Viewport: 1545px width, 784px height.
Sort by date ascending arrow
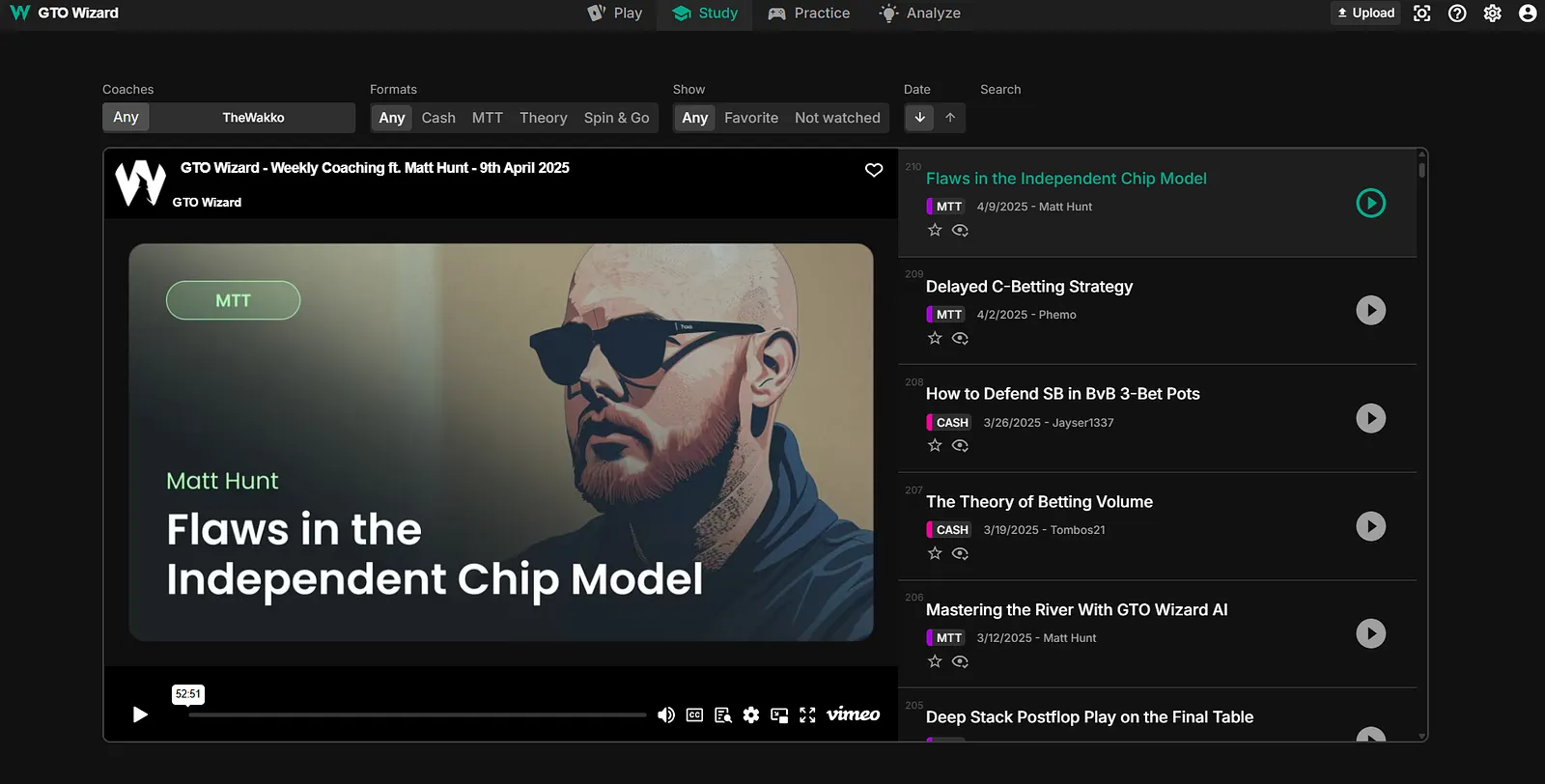pos(950,118)
